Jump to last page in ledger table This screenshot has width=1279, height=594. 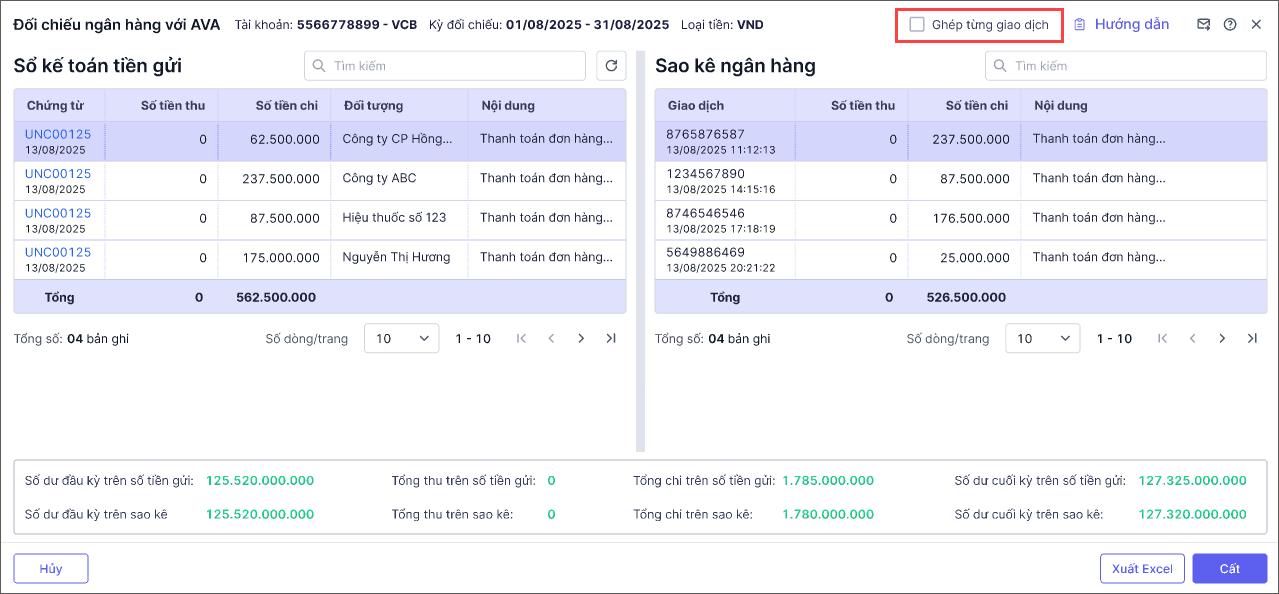pos(611,339)
